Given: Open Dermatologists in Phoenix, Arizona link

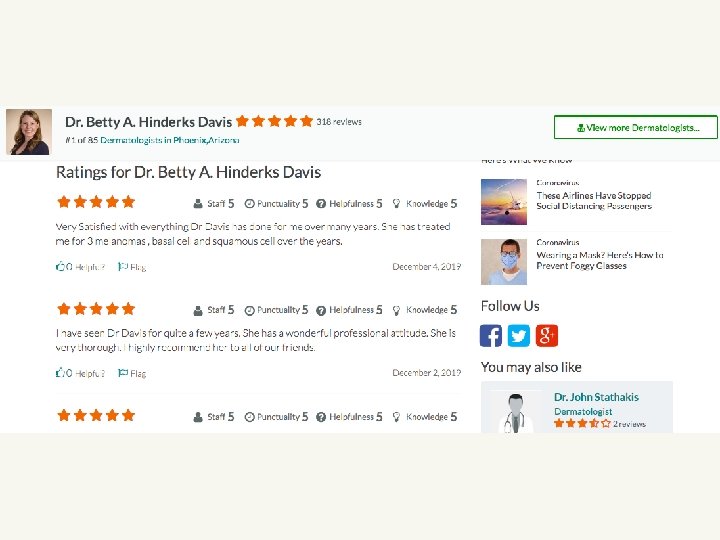Looking at the screenshot, I should 169,140.
